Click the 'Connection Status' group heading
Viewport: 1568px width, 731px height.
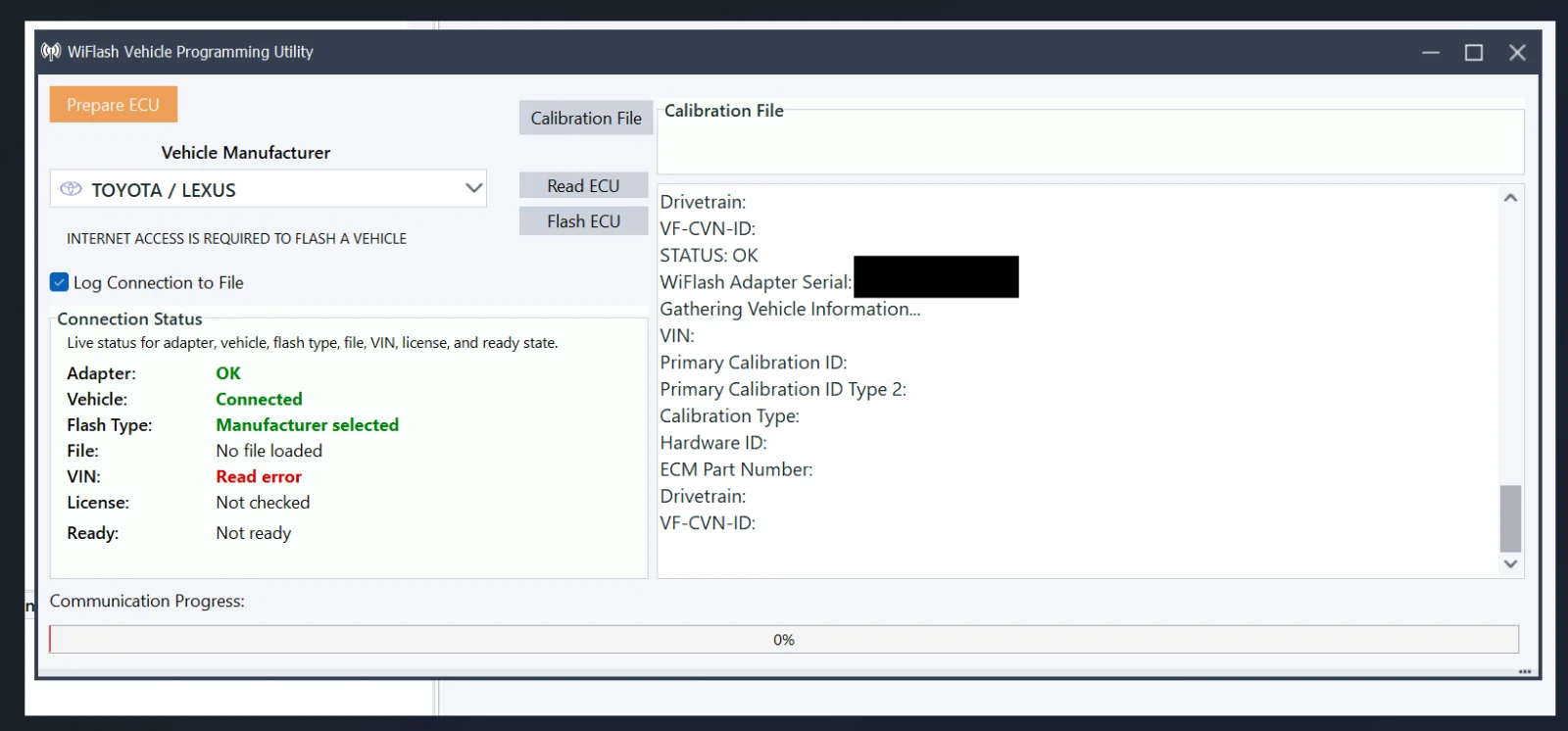tap(129, 318)
